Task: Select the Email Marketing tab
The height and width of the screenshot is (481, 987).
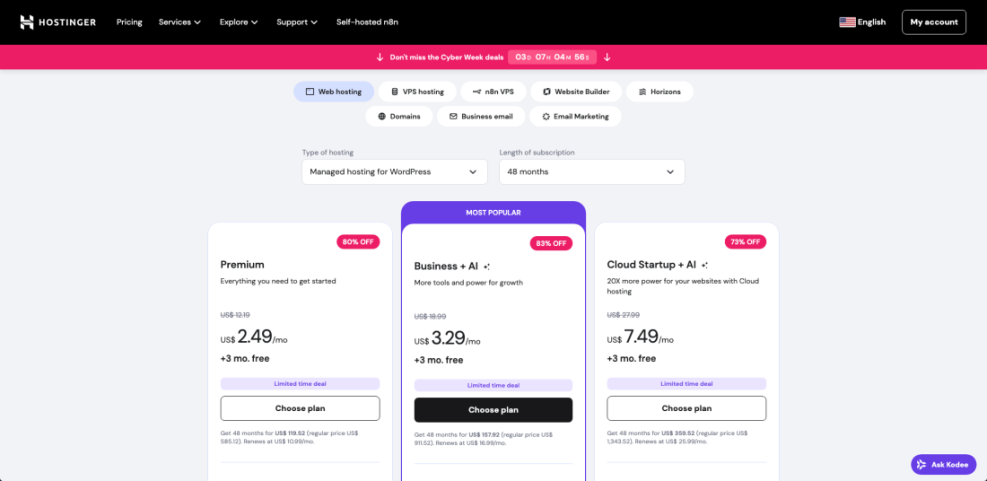Action: 575,116
